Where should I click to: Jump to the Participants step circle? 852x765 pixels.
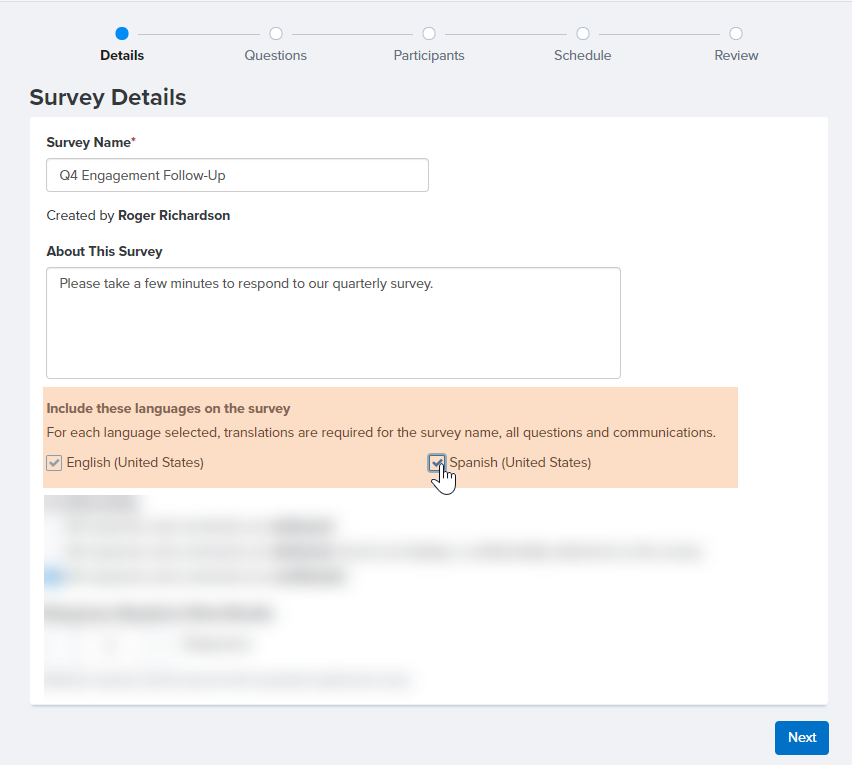click(428, 31)
